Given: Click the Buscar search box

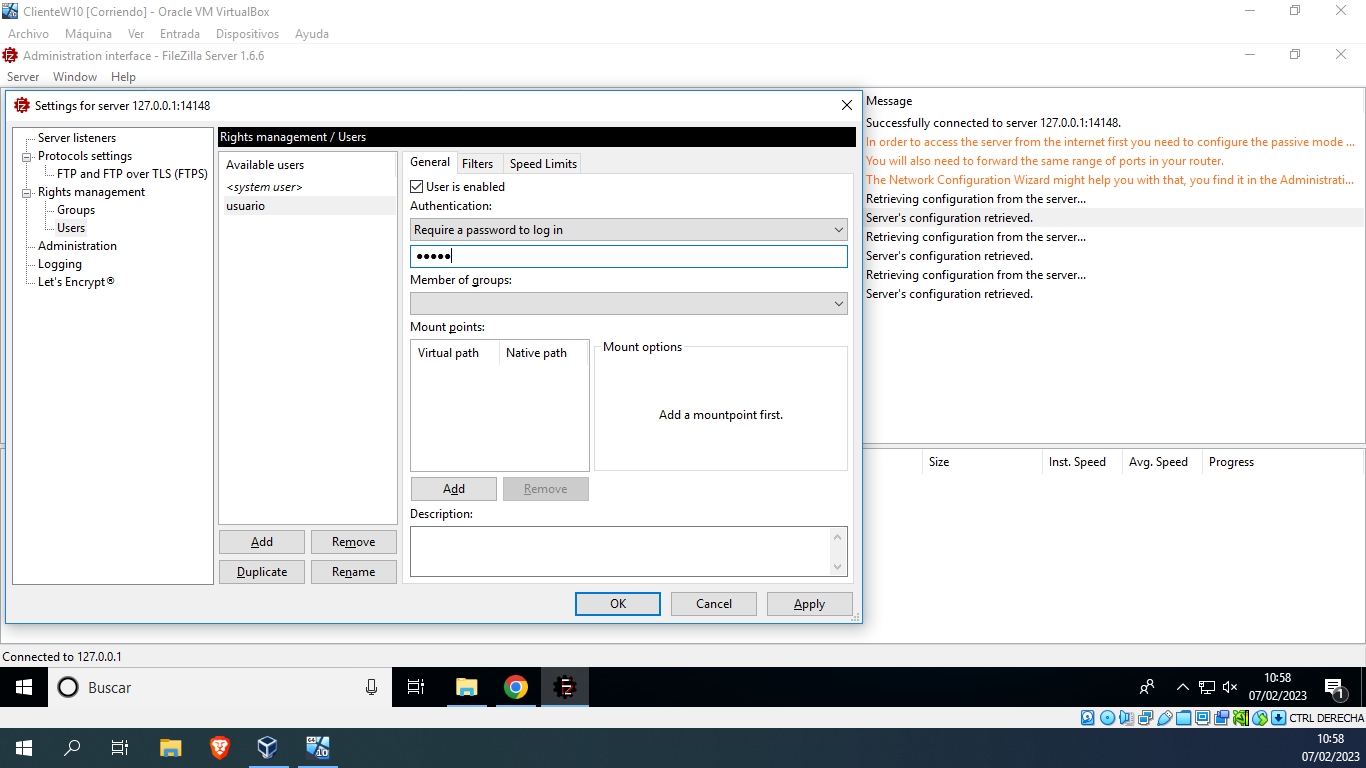Looking at the screenshot, I should click(220, 687).
